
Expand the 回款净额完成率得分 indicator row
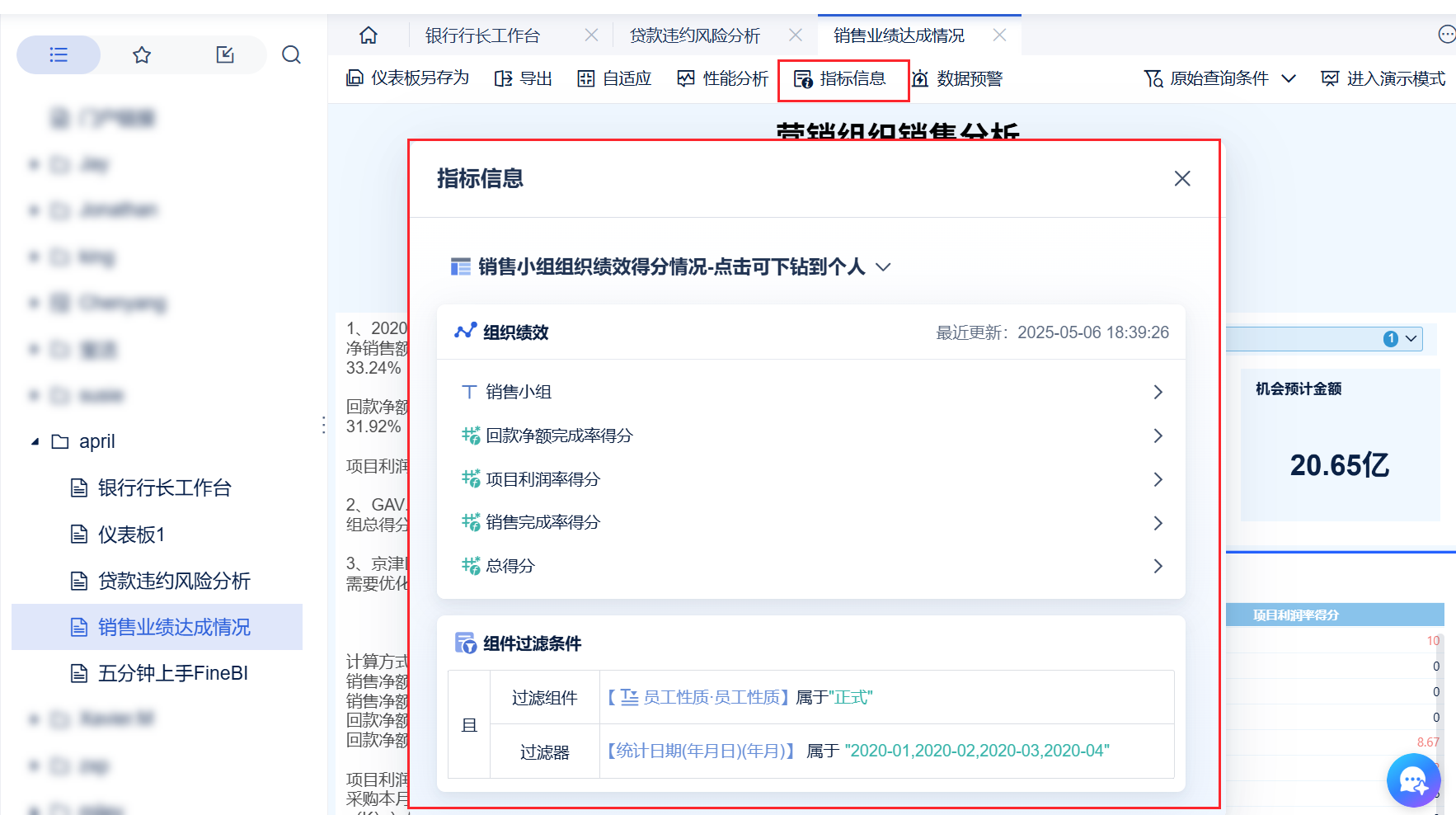811,436
